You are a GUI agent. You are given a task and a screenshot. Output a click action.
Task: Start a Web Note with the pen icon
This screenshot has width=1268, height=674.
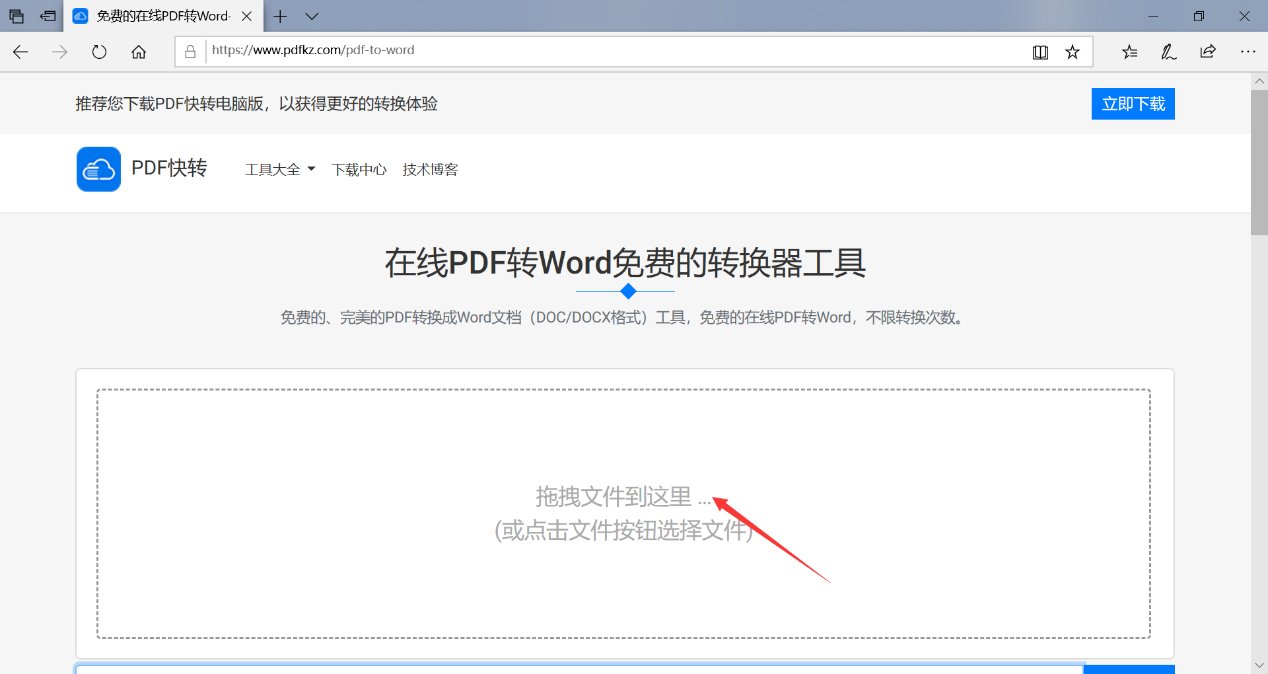click(x=1168, y=51)
